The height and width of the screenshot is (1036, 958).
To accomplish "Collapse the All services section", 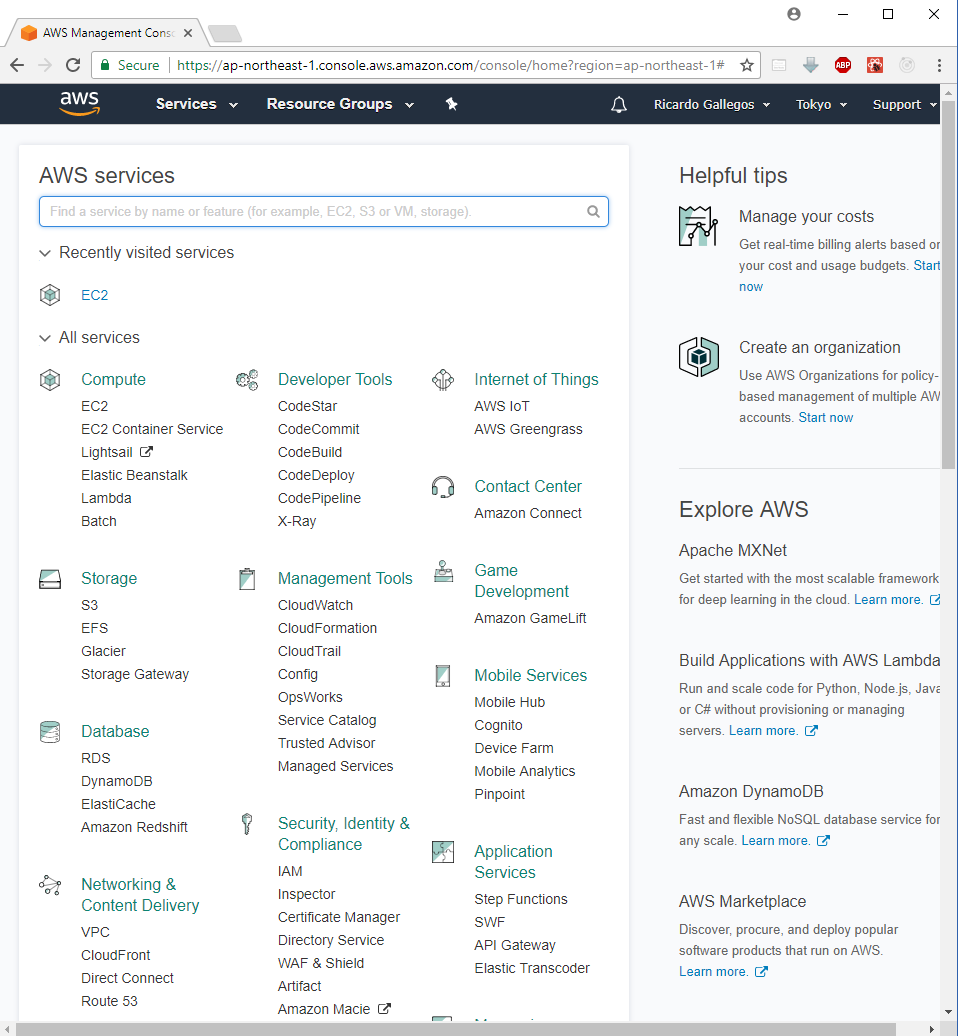I will click(x=45, y=338).
